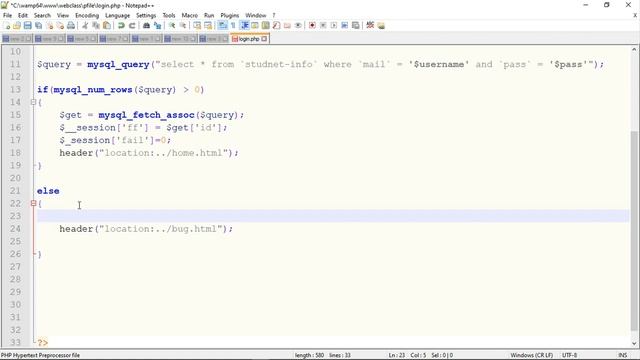Create a new document with New icon
Screen dimensions: 640x360
coord(7,25)
